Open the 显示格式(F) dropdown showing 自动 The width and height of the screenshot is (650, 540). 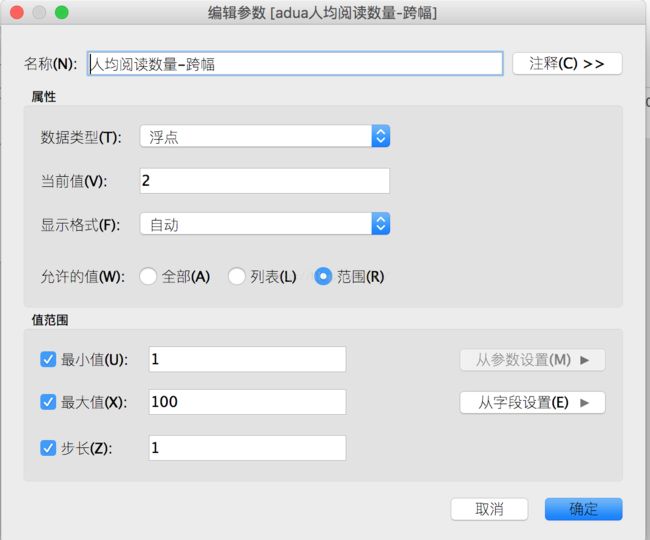point(265,224)
